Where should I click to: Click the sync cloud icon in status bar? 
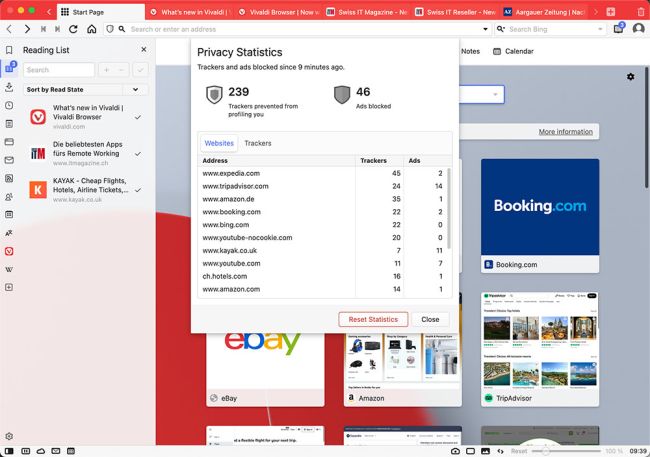pyautogui.click(x=41, y=451)
